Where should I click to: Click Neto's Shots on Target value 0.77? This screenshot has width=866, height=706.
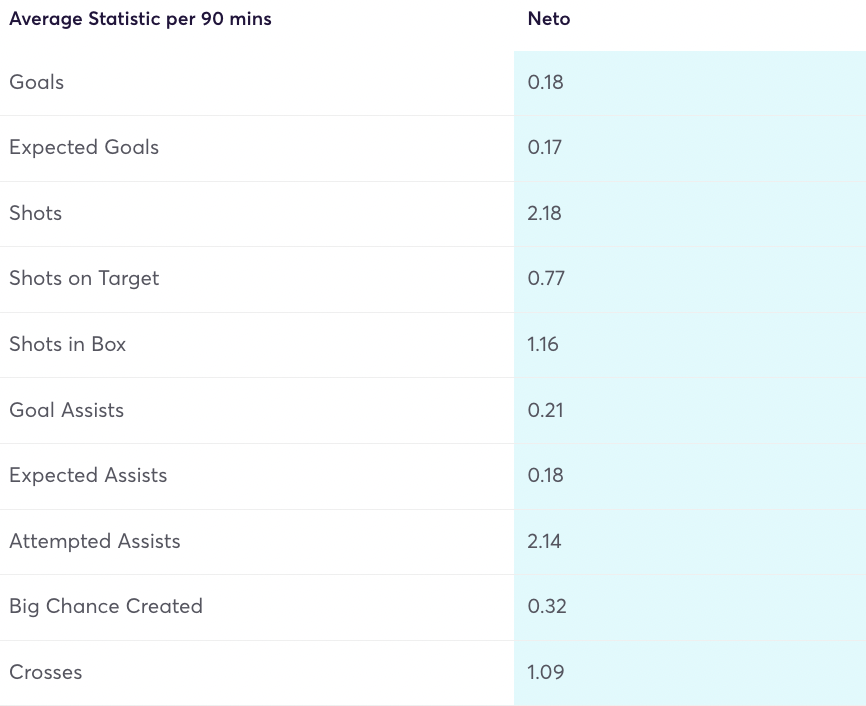coord(546,278)
